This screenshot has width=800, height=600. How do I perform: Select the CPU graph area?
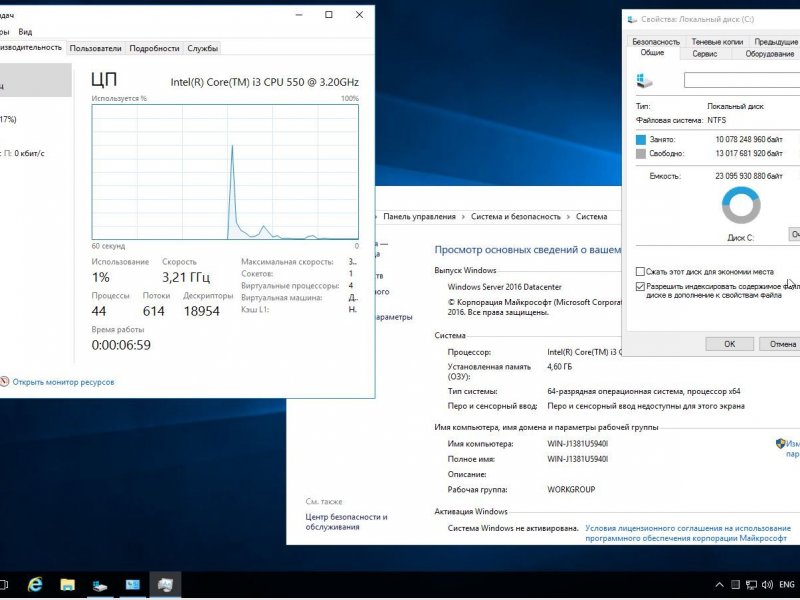225,172
